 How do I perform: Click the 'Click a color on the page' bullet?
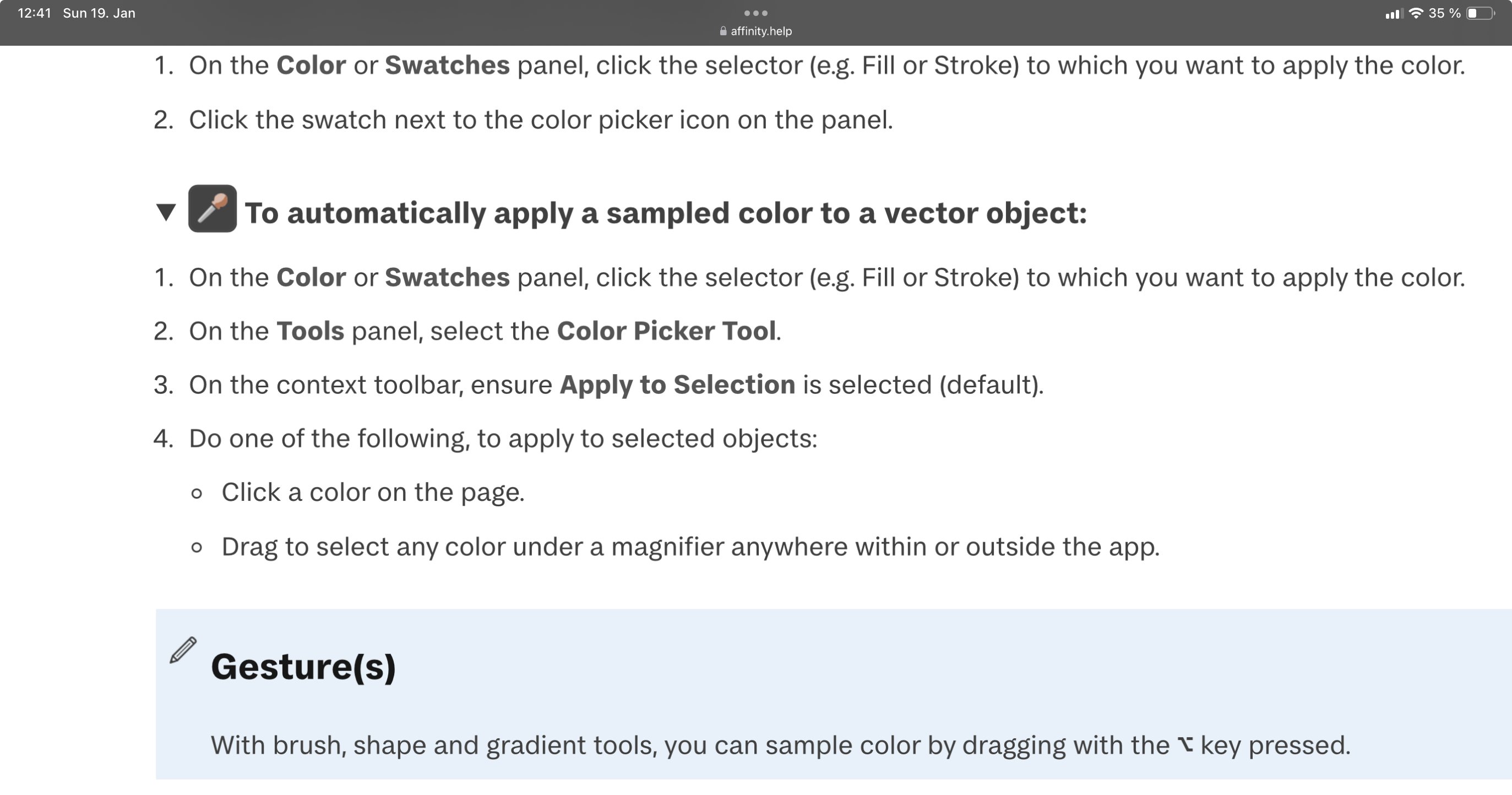(x=373, y=493)
